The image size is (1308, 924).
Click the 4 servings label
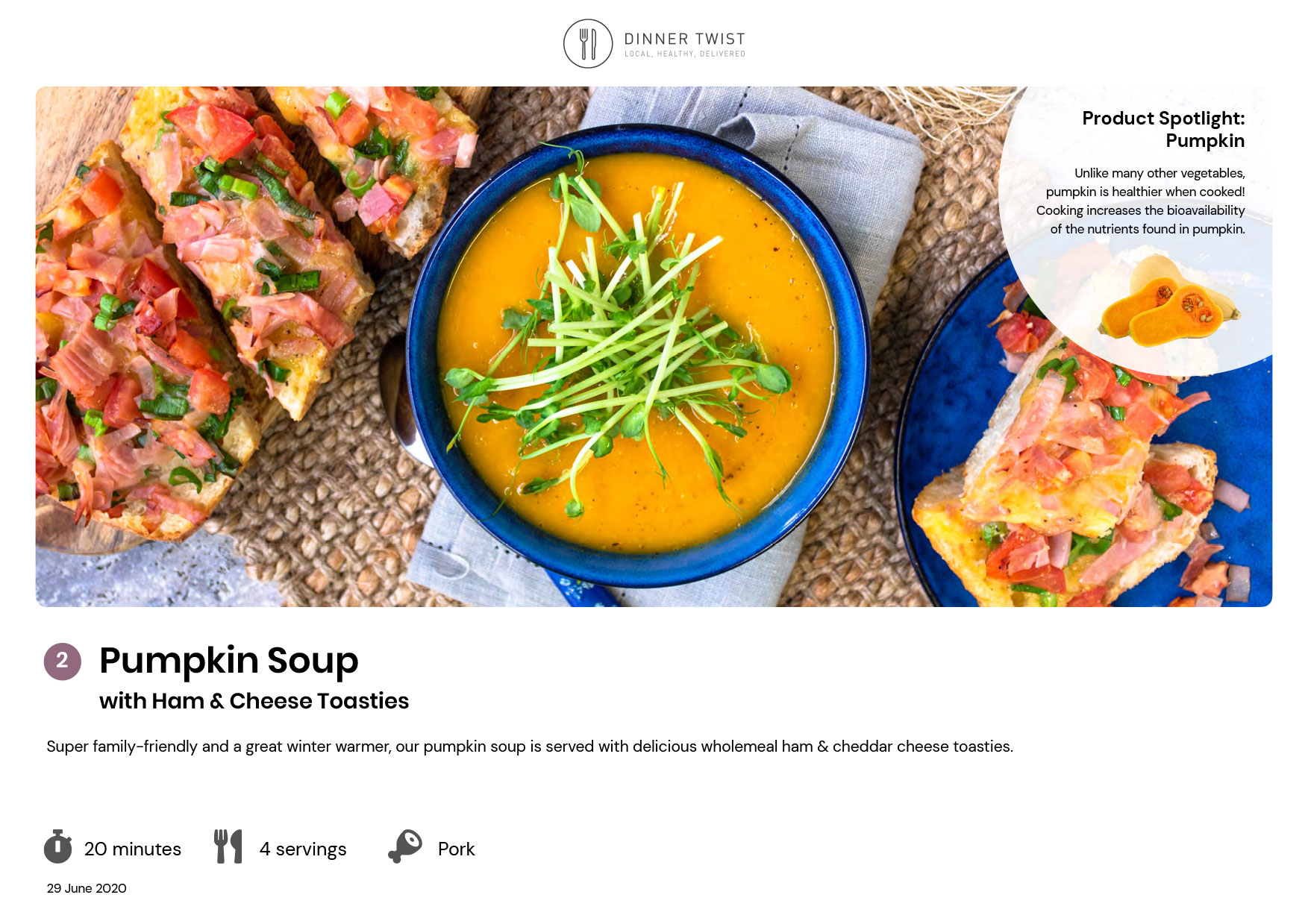[x=303, y=849]
